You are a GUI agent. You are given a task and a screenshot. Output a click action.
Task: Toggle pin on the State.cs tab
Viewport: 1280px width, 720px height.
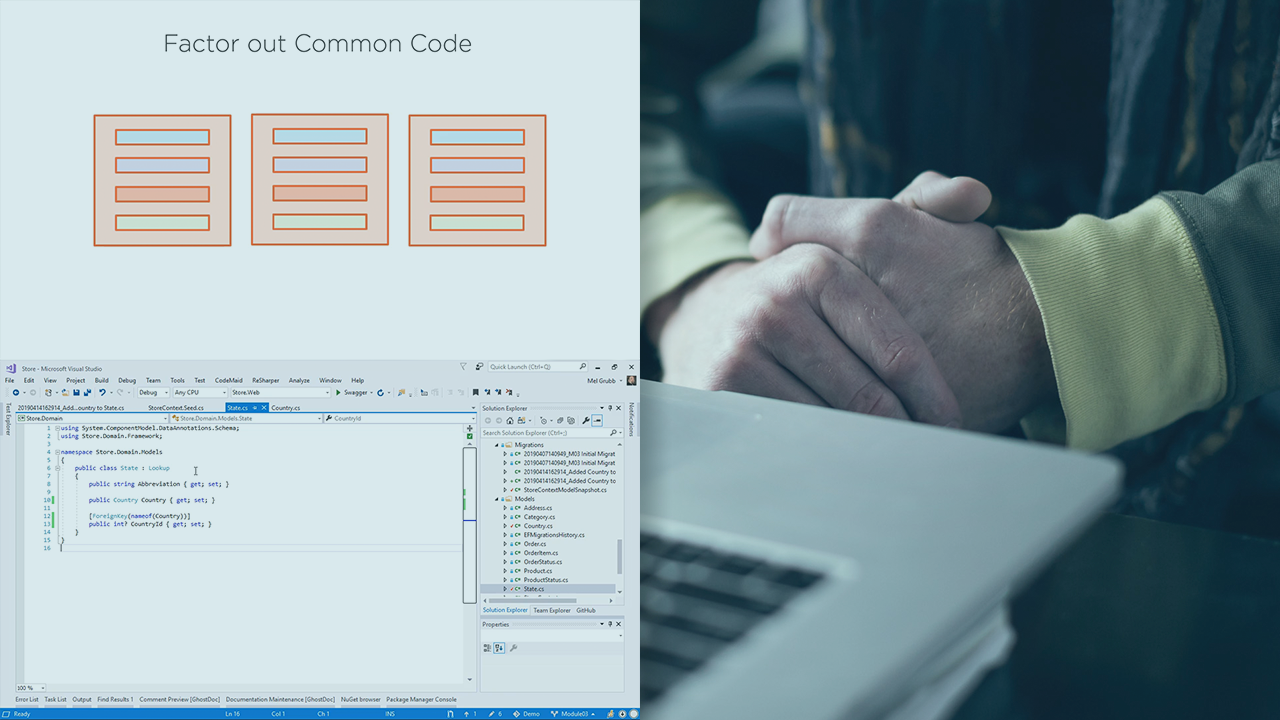[x=254, y=408]
